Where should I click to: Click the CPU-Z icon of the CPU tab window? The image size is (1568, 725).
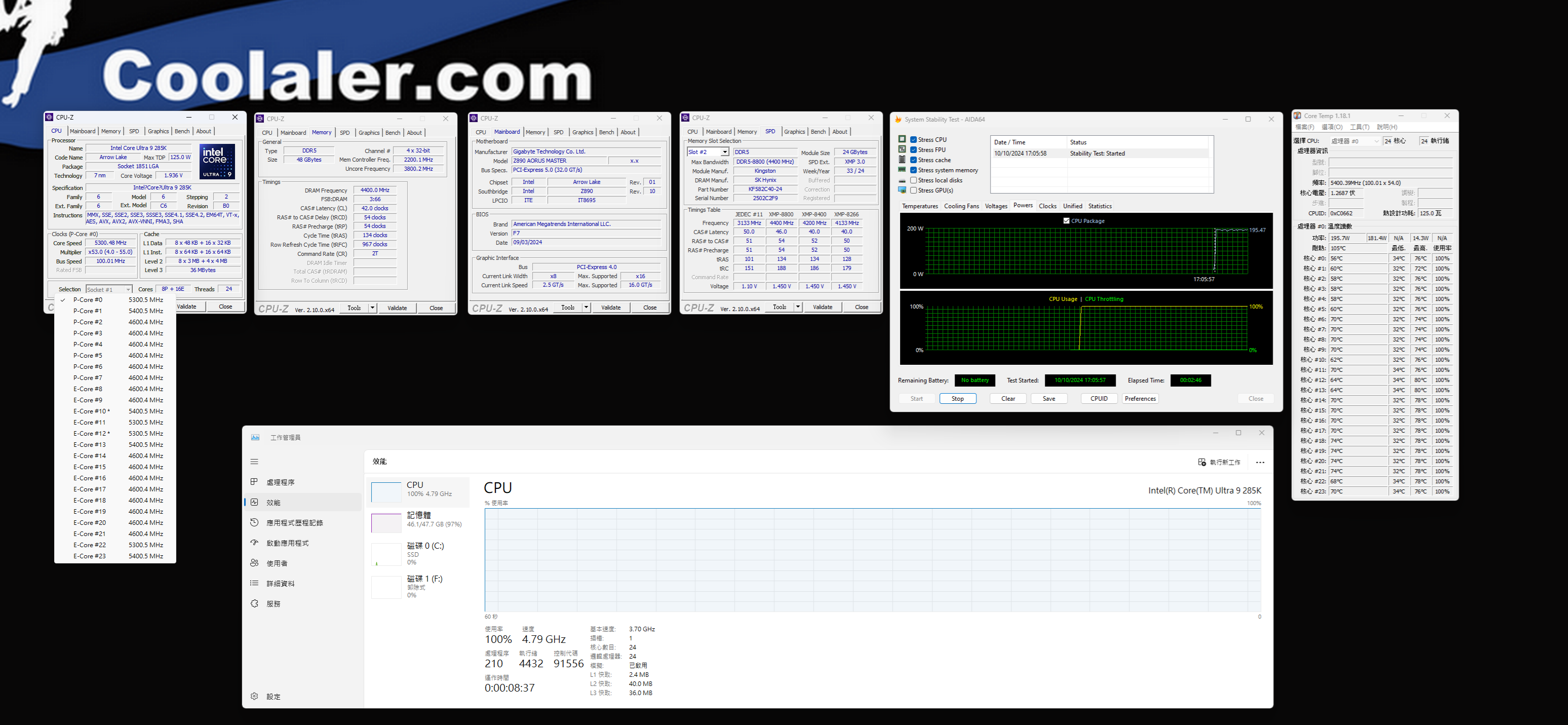[x=49, y=117]
